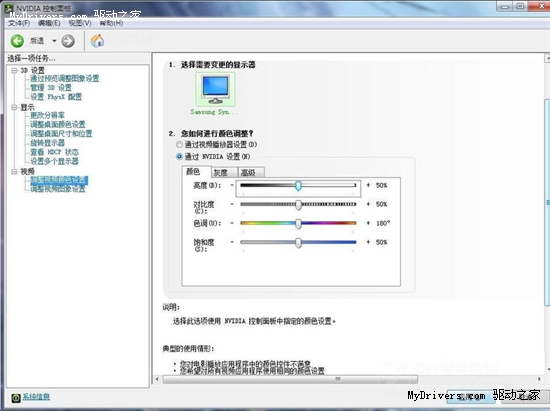Open the back history dropdown arrow
This screenshot has height=411, width=550.
54,41
